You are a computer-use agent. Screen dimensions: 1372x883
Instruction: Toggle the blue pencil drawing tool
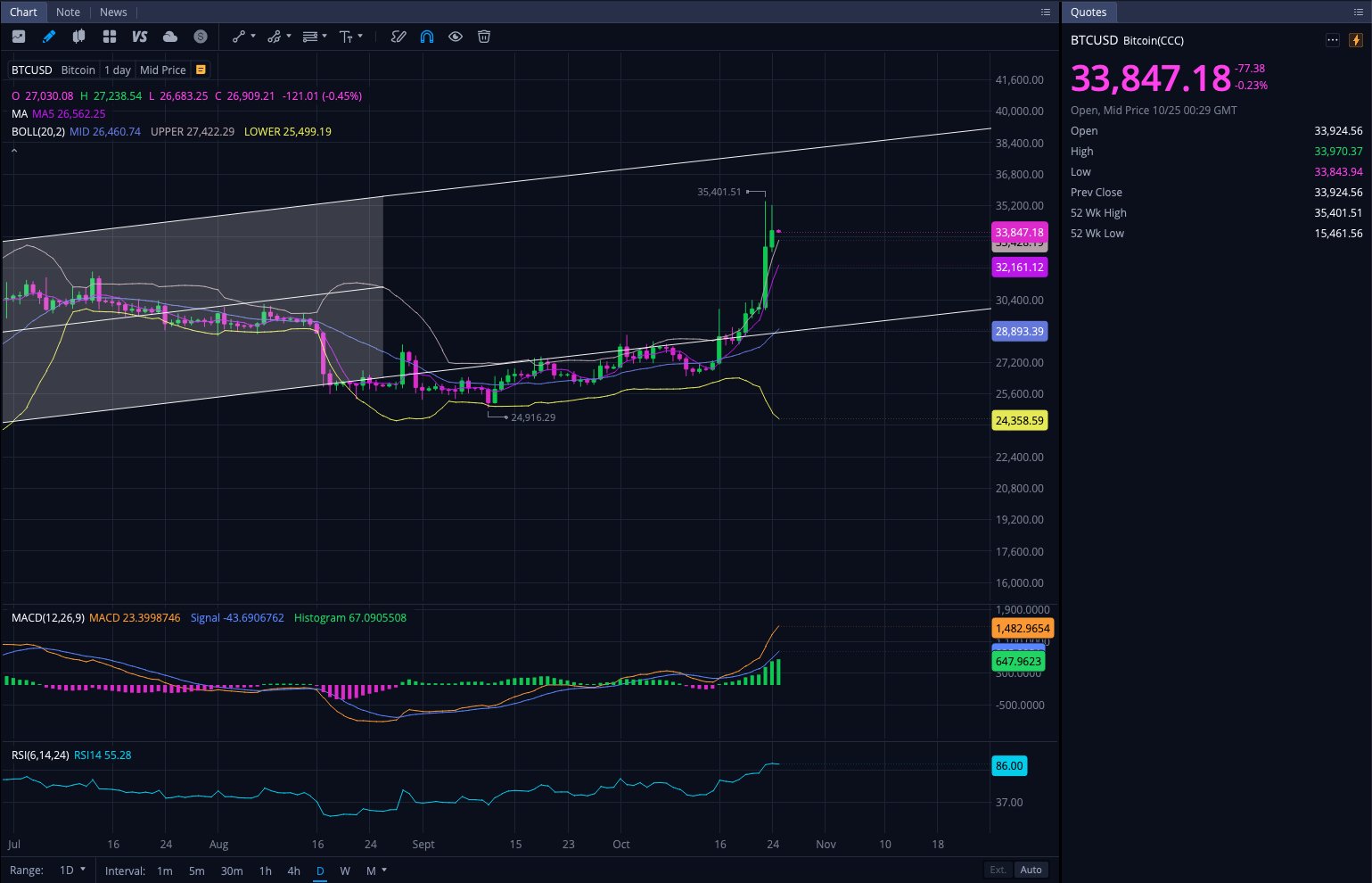49,37
